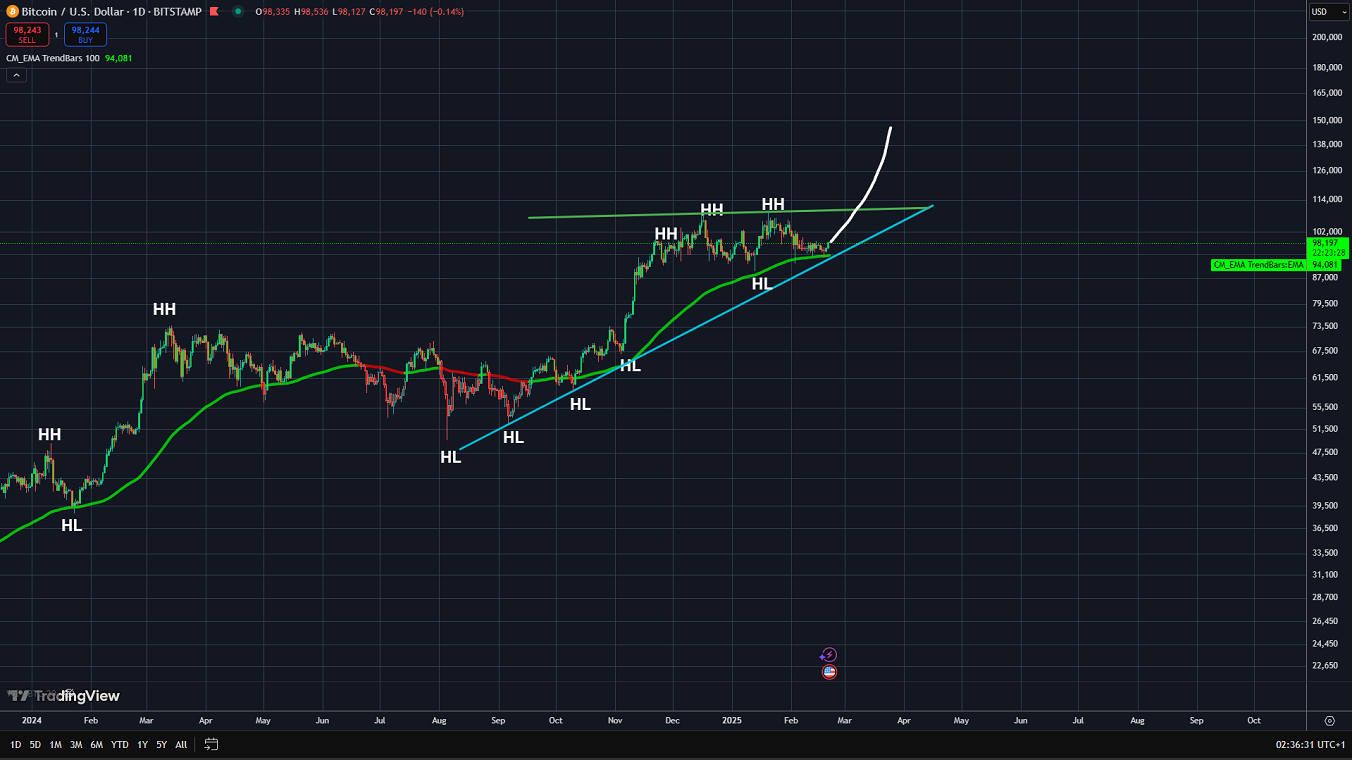Click the 114,000 price scale label
The width and height of the screenshot is (1352, 760).
pos(1327,199)
